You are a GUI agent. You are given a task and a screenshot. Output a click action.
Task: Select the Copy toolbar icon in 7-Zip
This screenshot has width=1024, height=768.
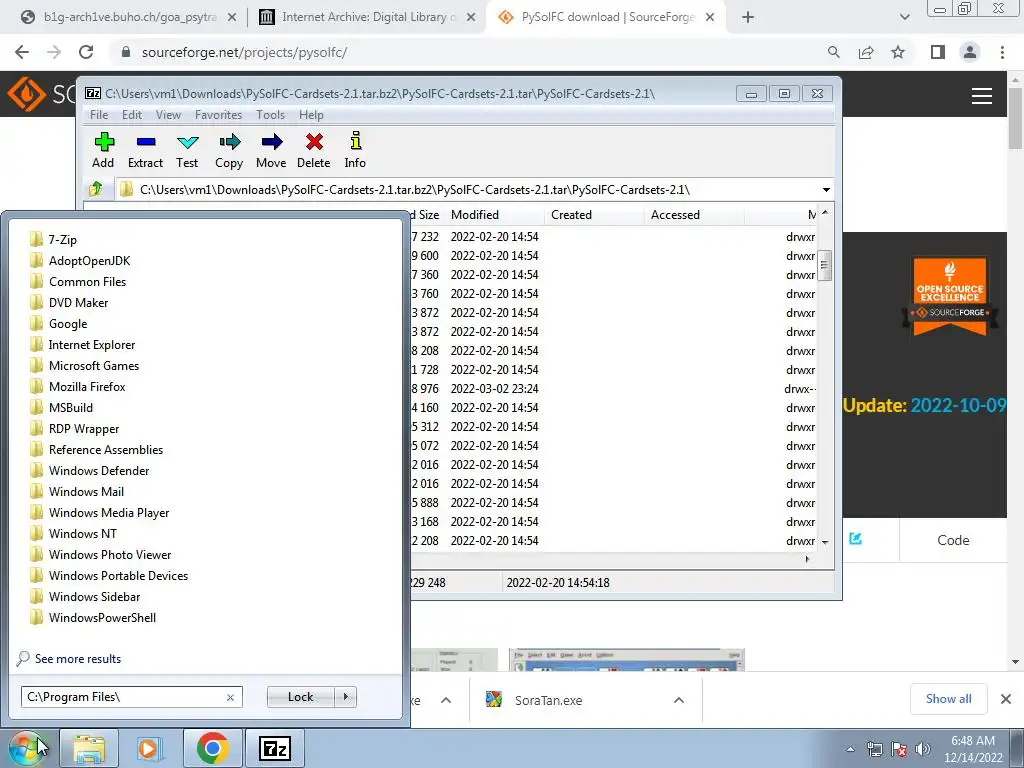tap(229, 150)
